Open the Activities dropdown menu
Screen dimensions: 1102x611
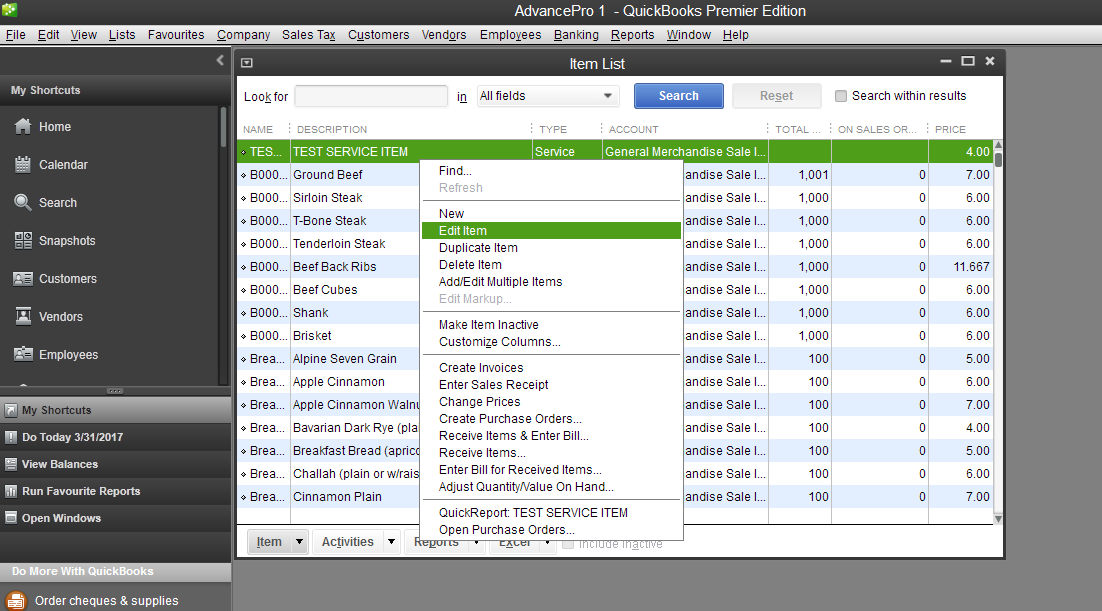click(347, 542)
